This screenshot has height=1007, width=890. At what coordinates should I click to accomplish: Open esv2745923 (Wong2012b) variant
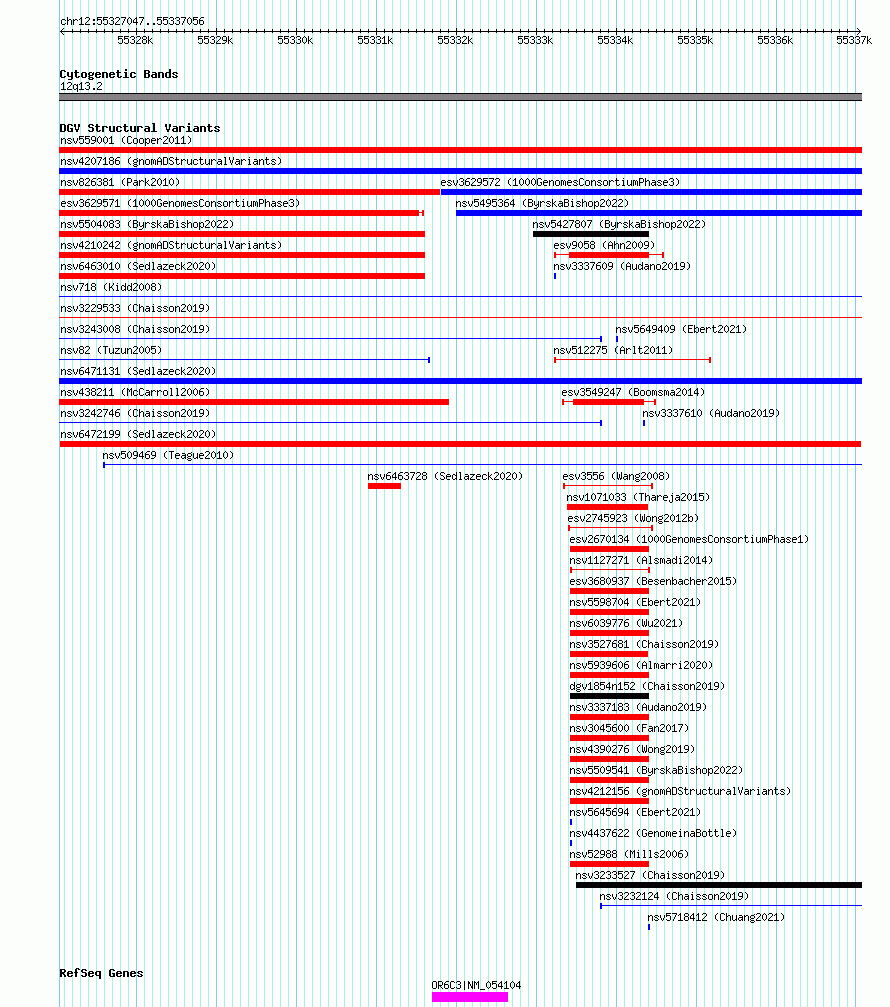point(633,518)
